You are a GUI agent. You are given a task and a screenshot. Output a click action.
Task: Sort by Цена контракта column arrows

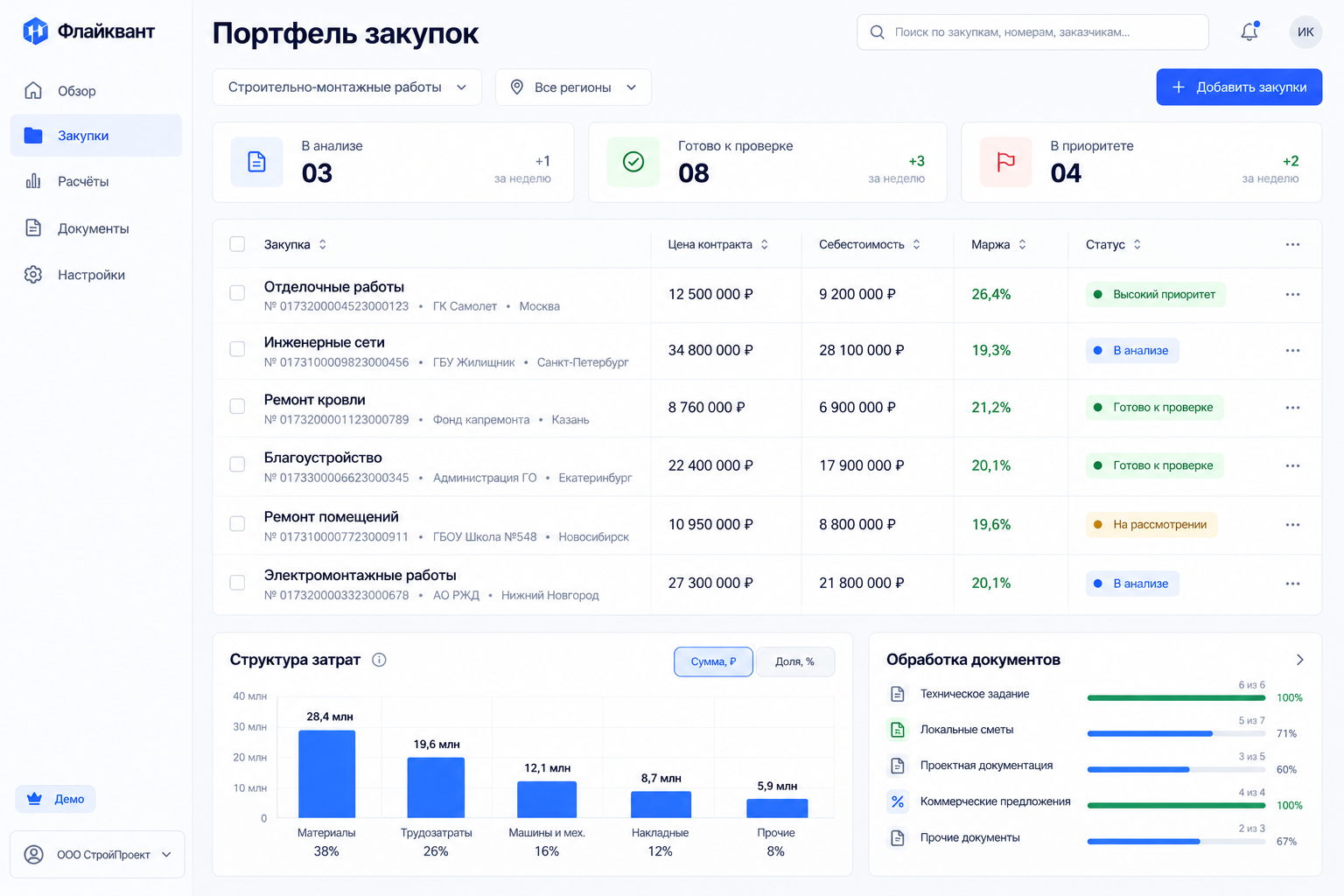[764, 245]
